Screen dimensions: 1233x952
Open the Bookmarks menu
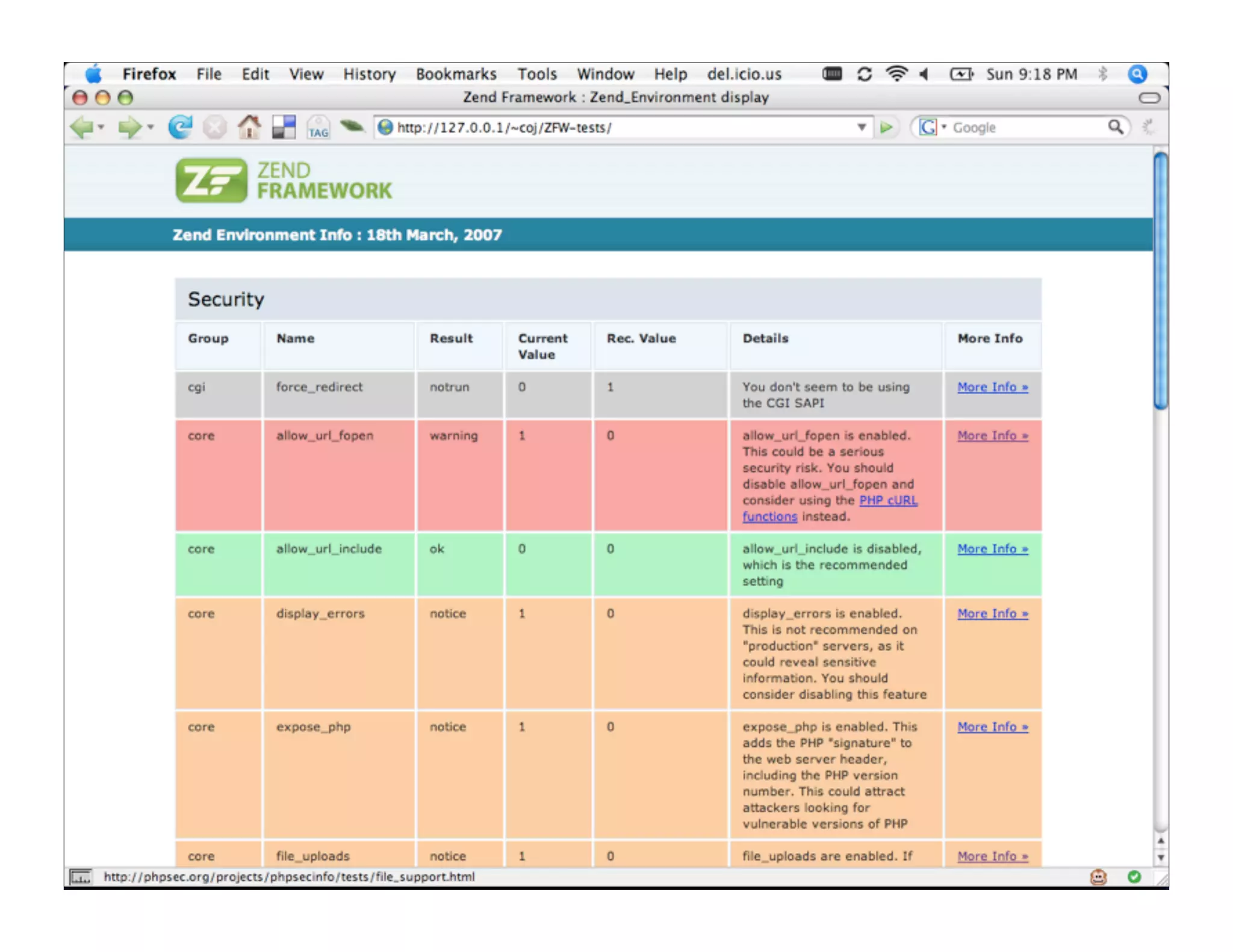456,74
